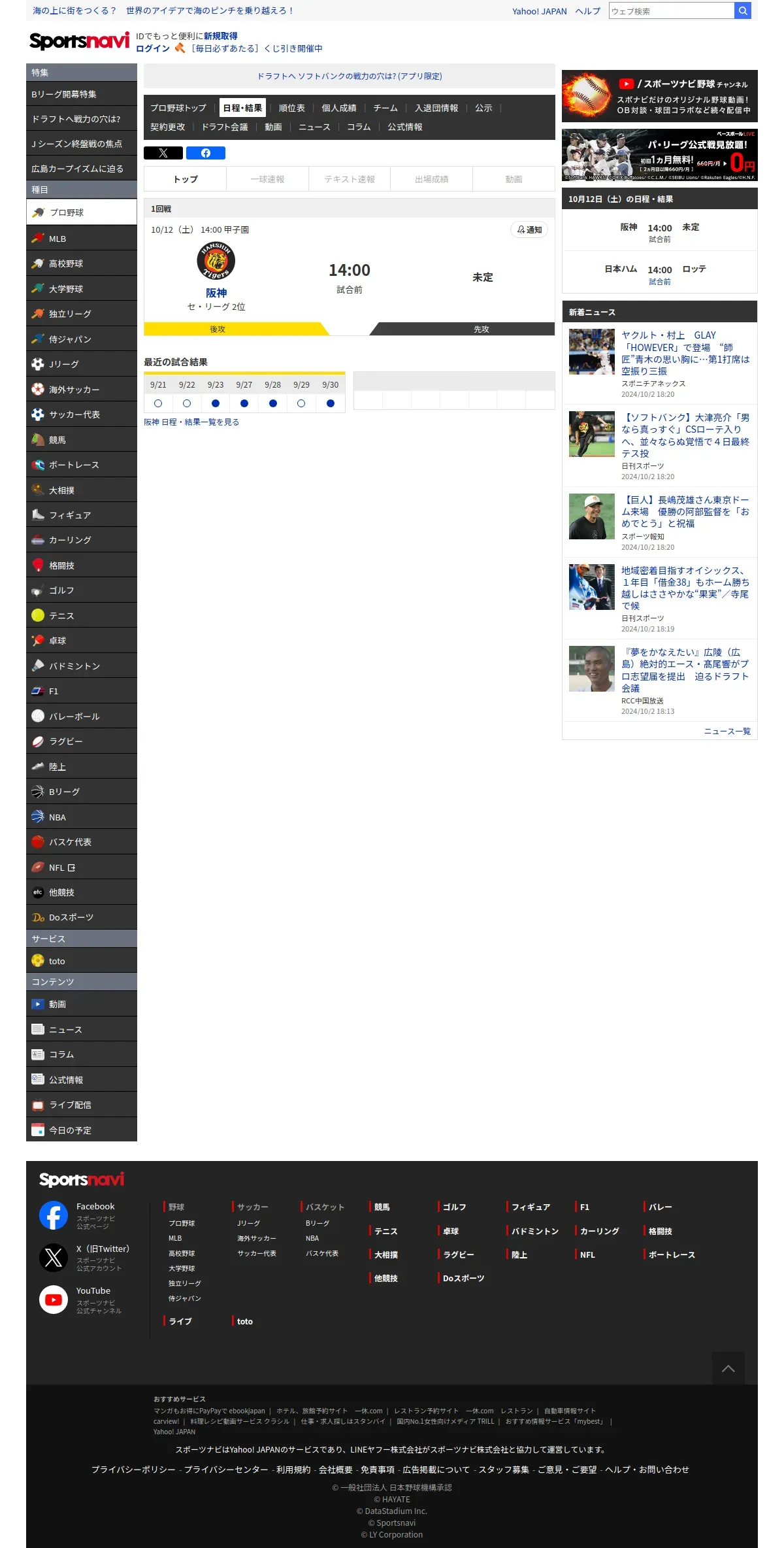784x1548 pixels.
Task: Click footer プライバシーポリシー link
Action: tap(133, 1469)
